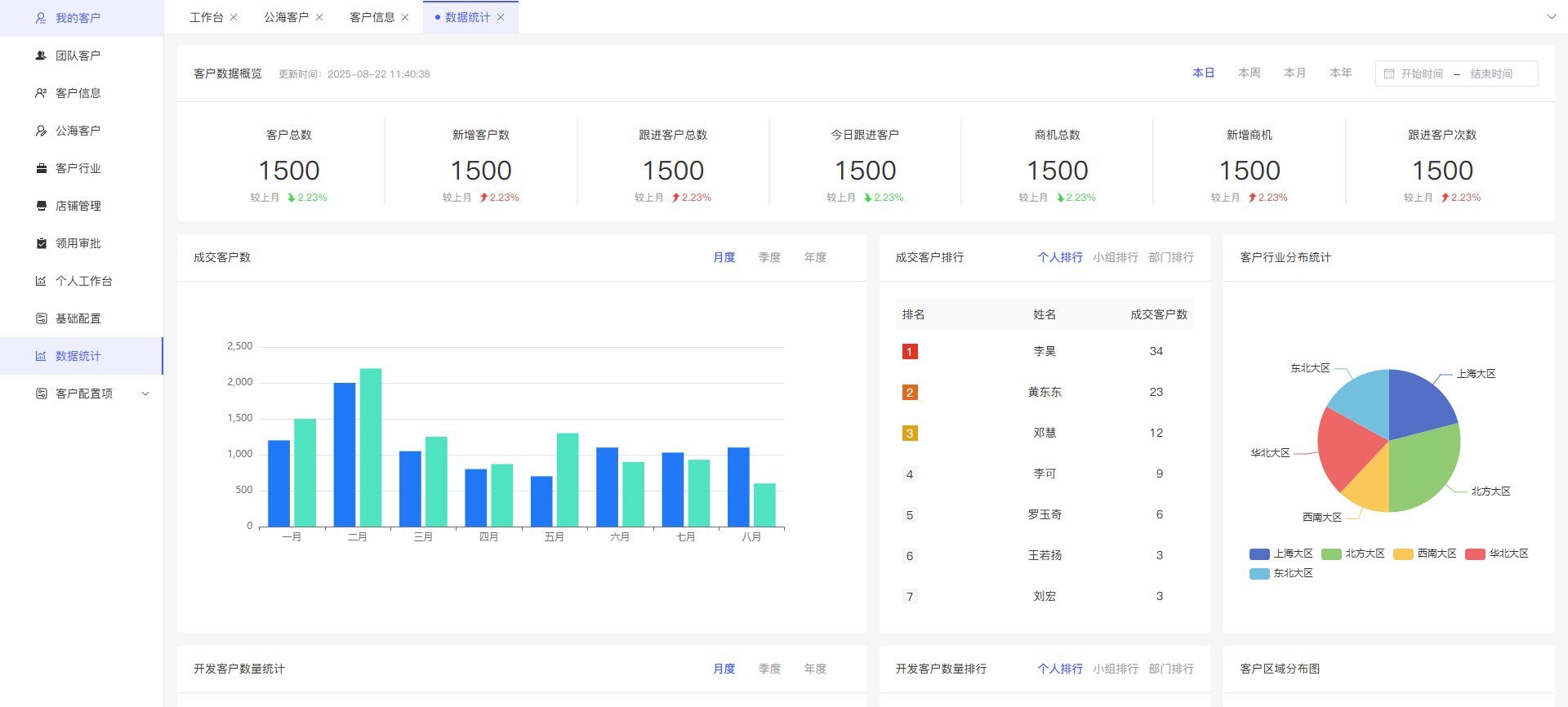Open the 开始时间 date range picker
Image resolution: width=1568 pixels, height=707 pixels.
[1422, 73]
